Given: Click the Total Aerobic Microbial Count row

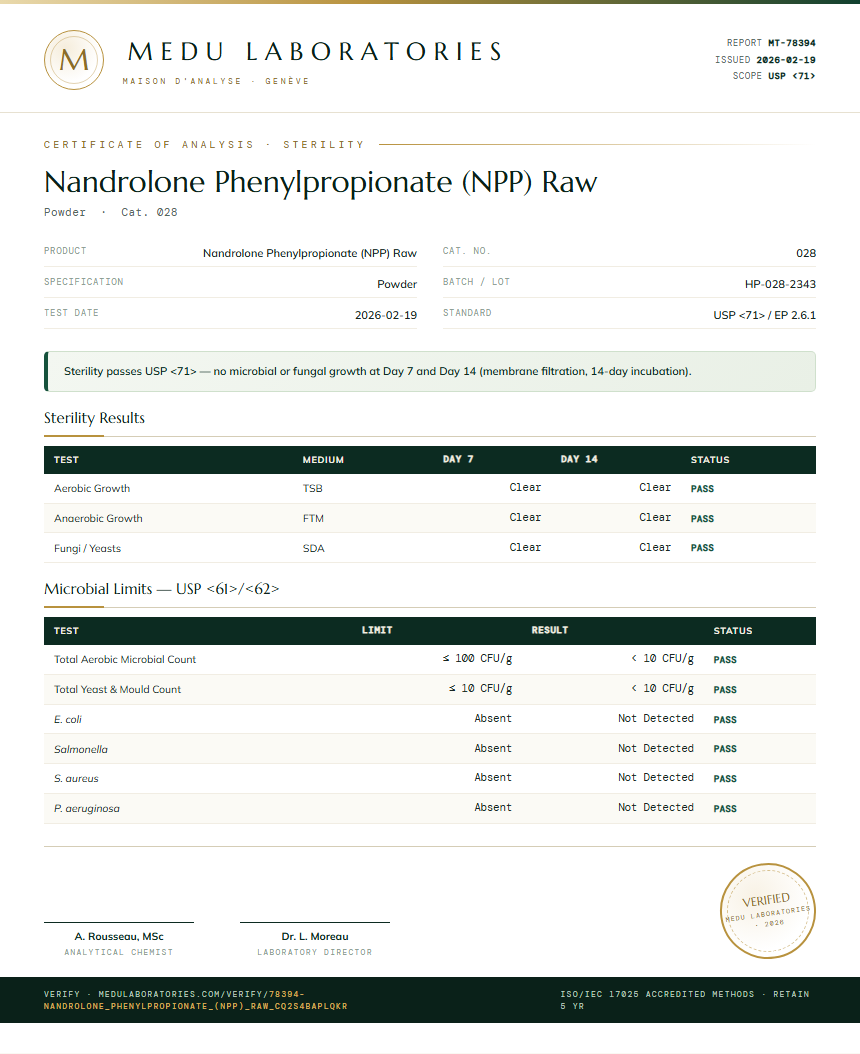Looking at the screenshot, I should [430, 659].
